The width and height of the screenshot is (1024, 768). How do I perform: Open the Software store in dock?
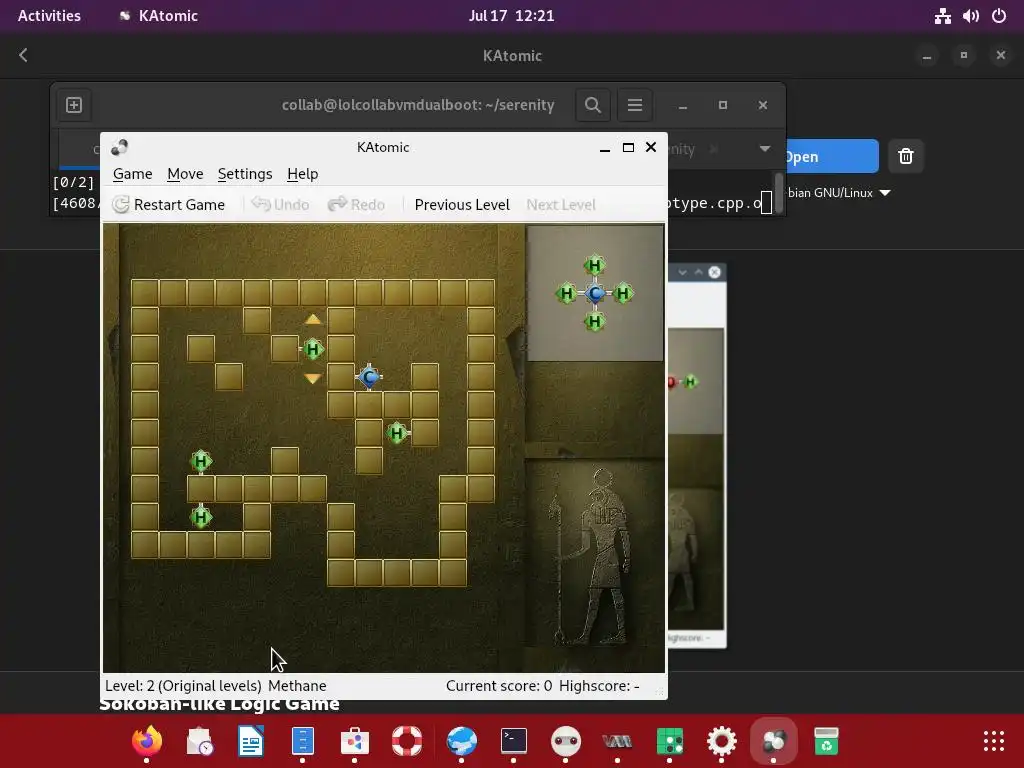point(355,741)
